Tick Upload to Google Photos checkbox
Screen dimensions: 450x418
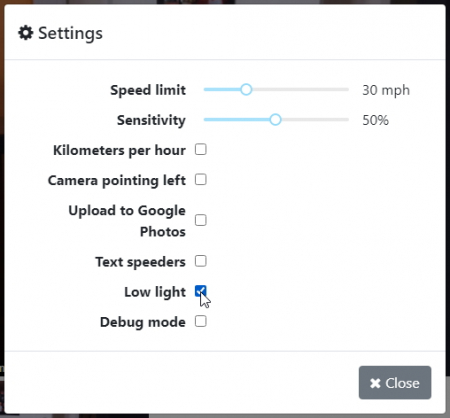[x=201, y=220]
